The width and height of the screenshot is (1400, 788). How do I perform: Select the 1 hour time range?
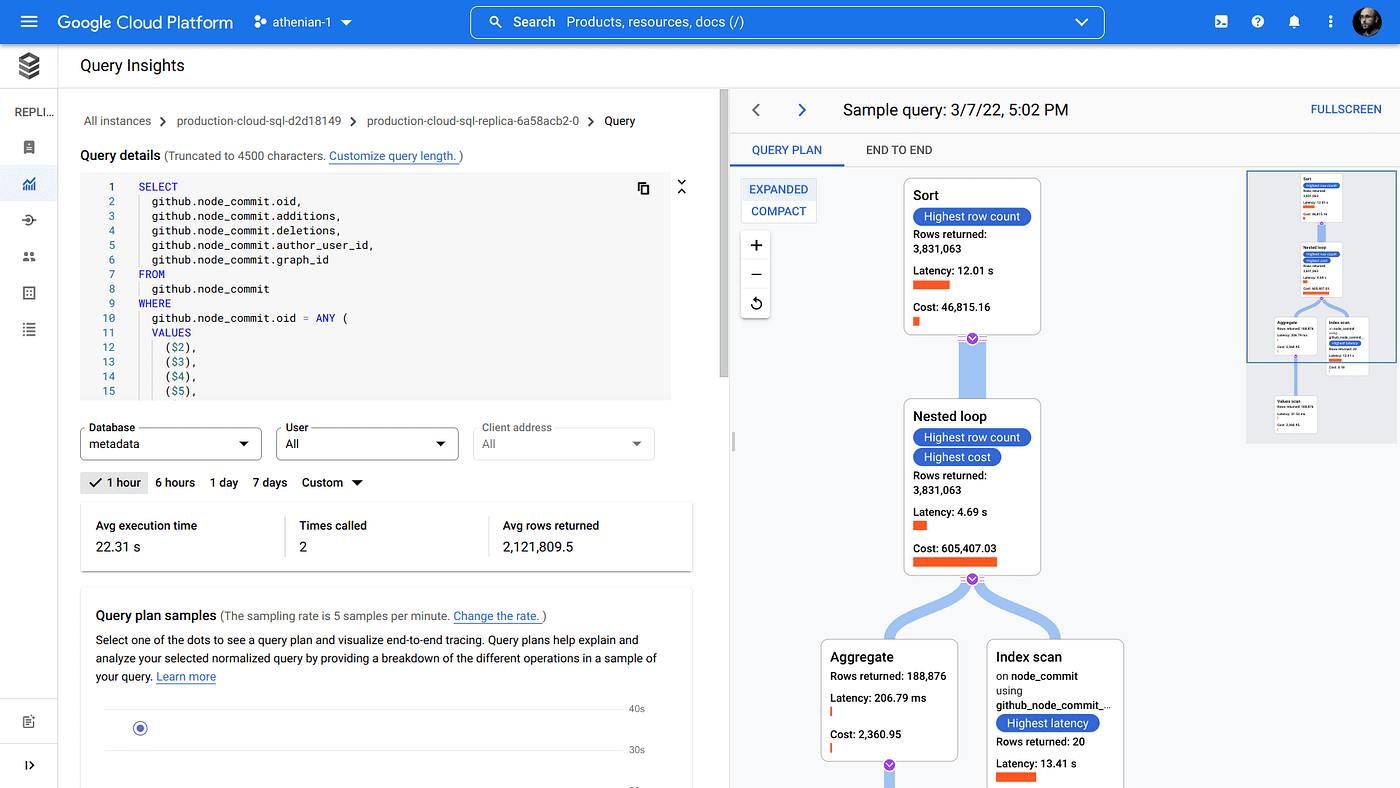point(114,483)
